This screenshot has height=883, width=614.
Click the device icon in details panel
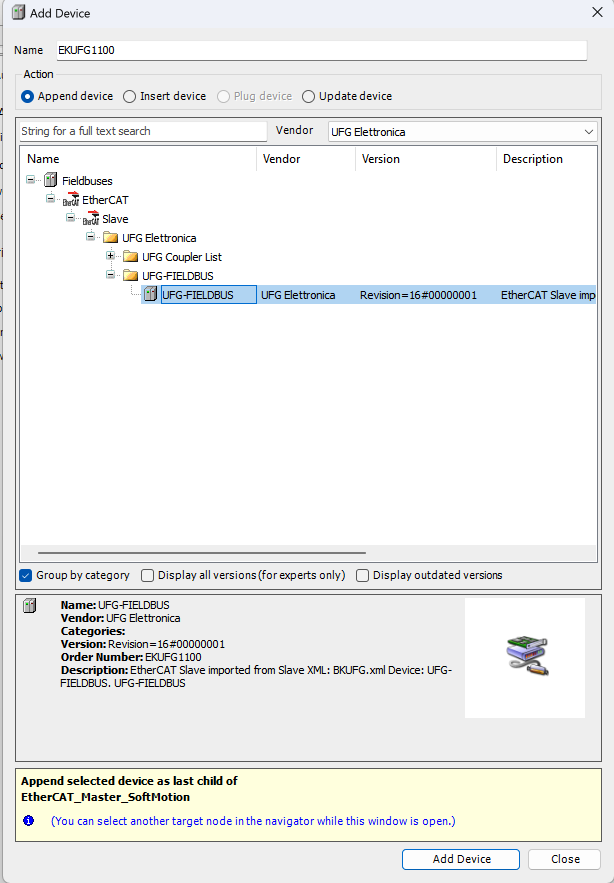click(29, 606)
